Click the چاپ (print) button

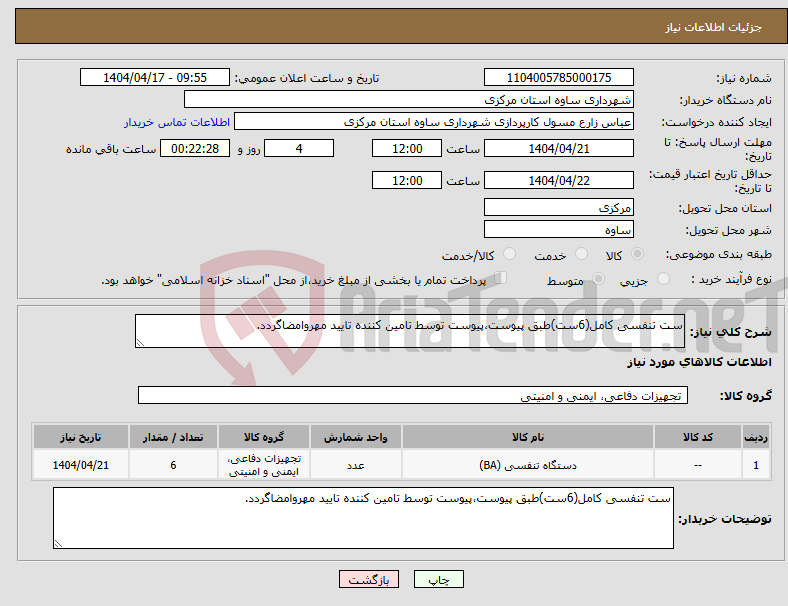tap(438, 579)
